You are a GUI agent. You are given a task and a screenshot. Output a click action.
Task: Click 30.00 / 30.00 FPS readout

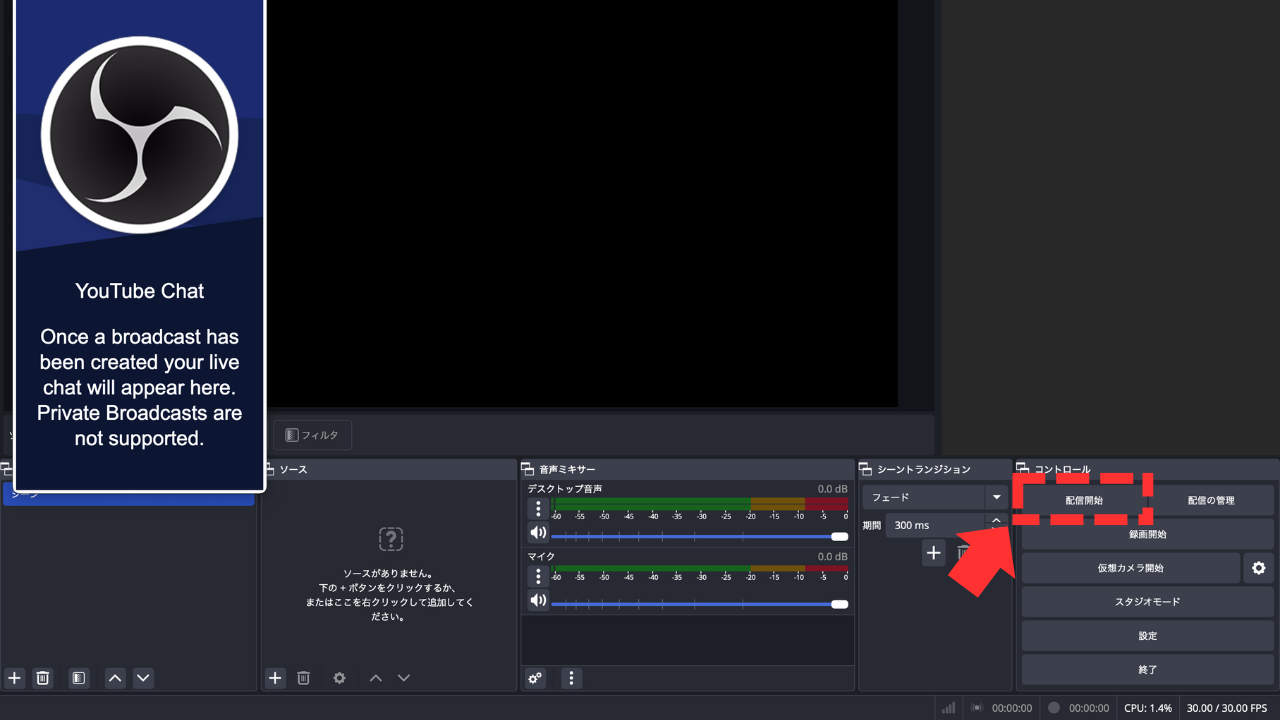[x=1225, y=708]
